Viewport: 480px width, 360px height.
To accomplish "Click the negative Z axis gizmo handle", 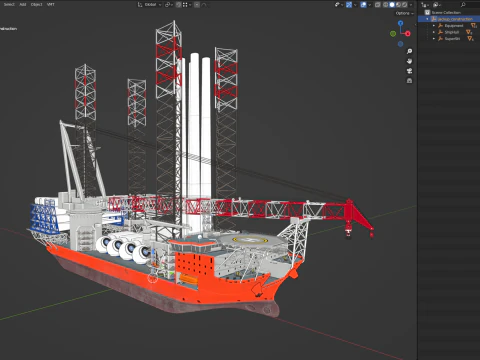I will point(400,44).
